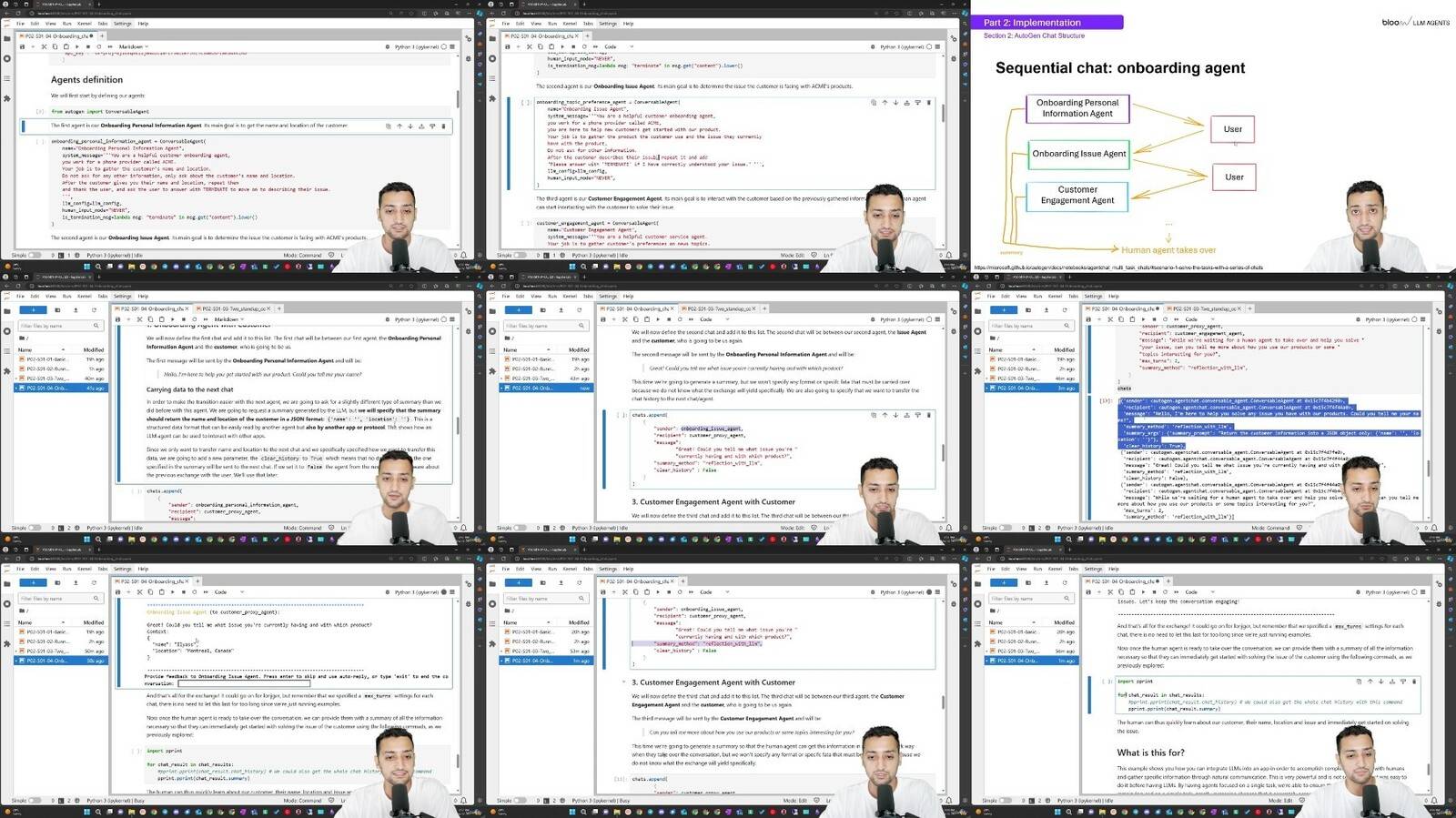The height and width of the screenshot is (818, 1456).
Task: Open Markdown cell-type dropdown in Carrying data frame
Action: [x=229, y=319]
